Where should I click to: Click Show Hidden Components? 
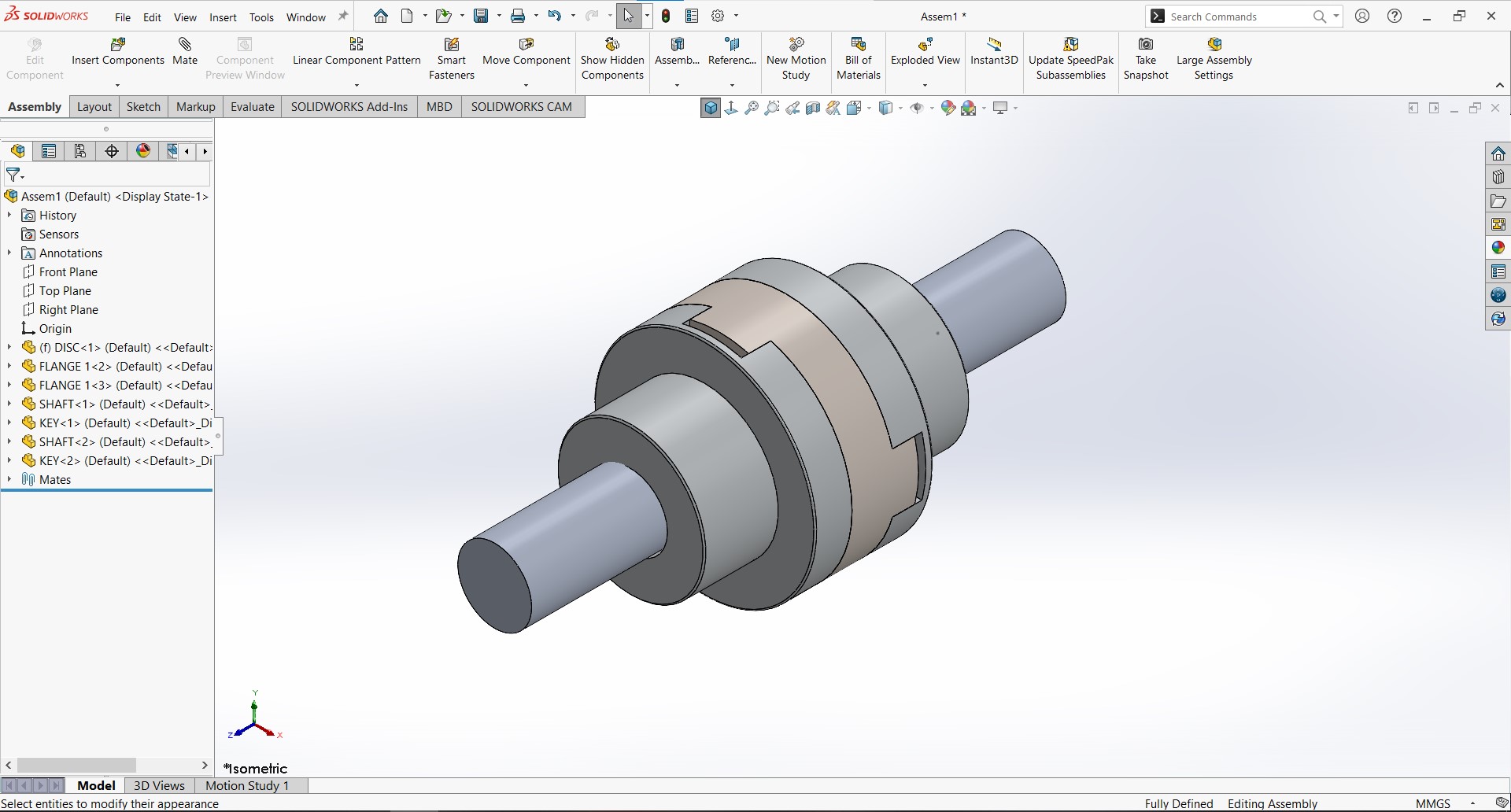tap(612, 59)
